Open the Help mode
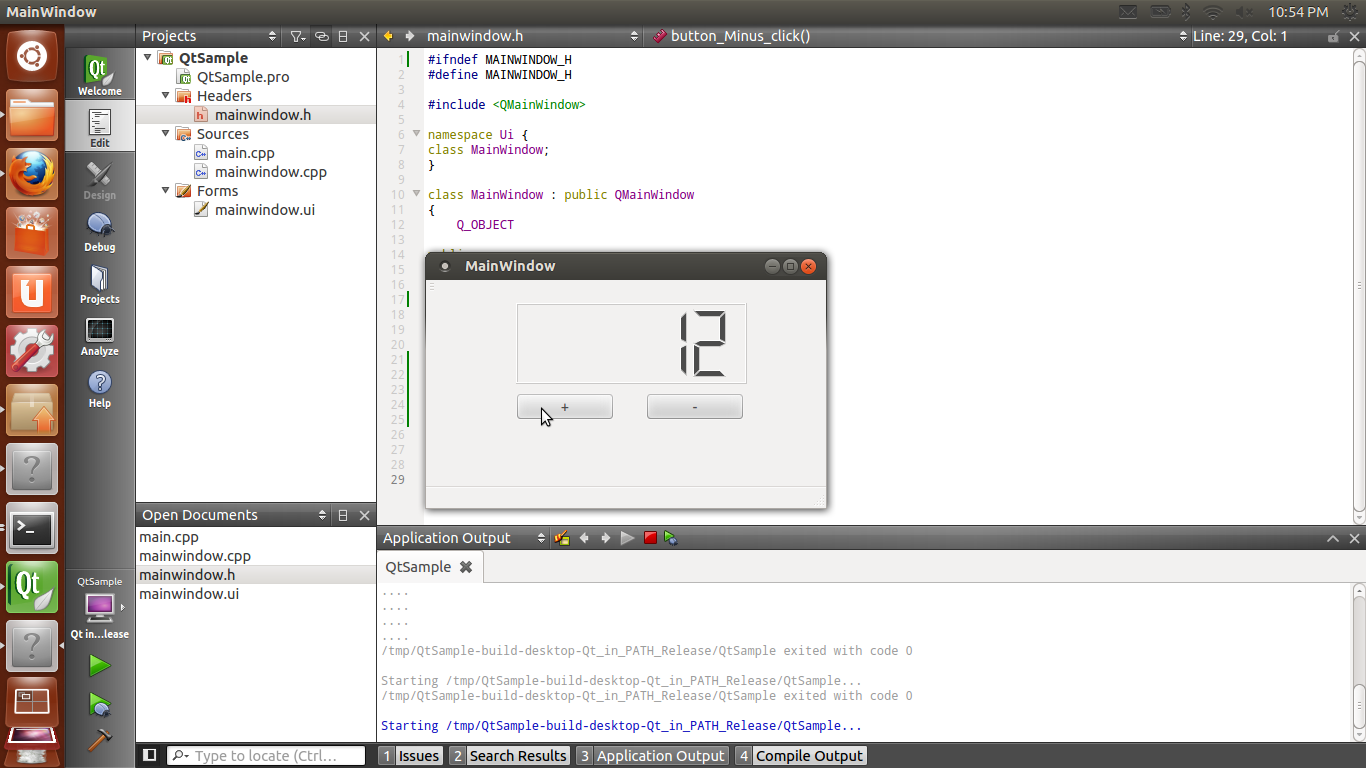The height and width of the screenshot is (768, 1366). [100, 388]
